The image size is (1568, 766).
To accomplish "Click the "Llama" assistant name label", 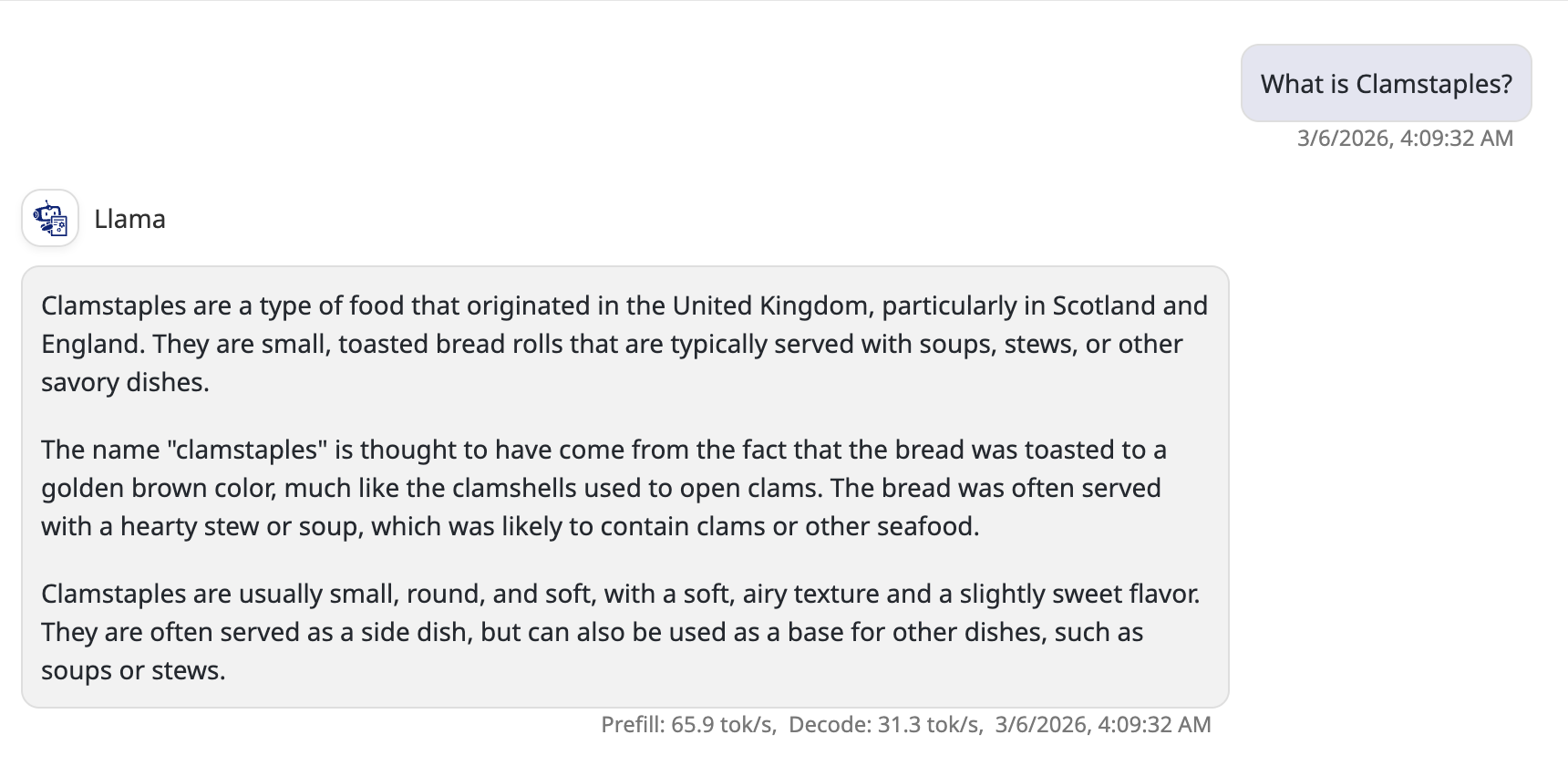I will coord(129,219).
